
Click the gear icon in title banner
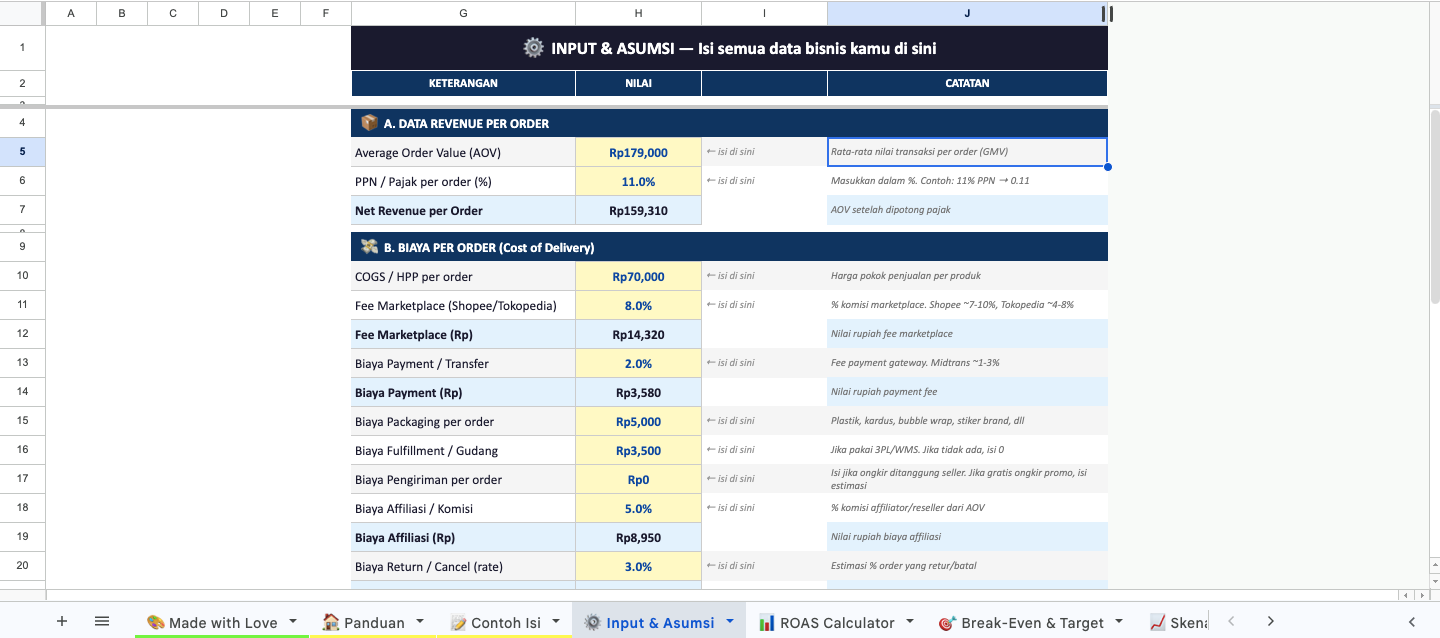pyautogui.click(x=534, y=48)
